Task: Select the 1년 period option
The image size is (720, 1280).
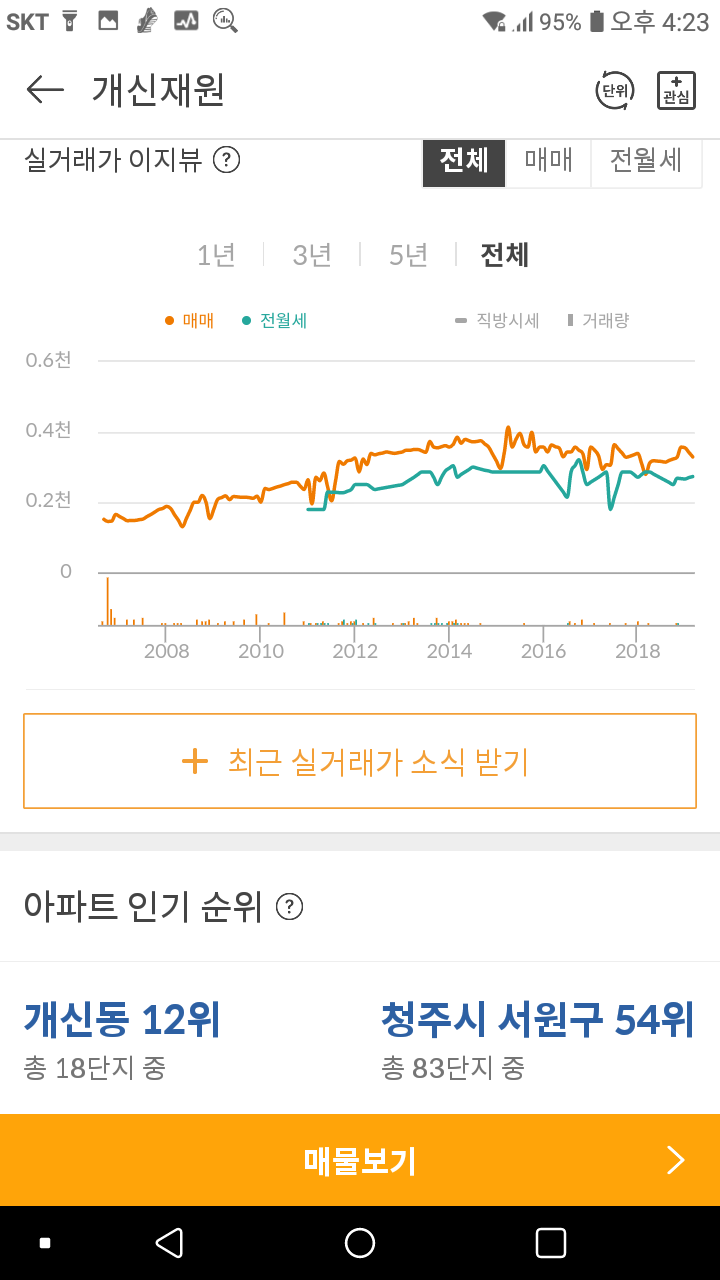Action: click(x=216, y=255)
